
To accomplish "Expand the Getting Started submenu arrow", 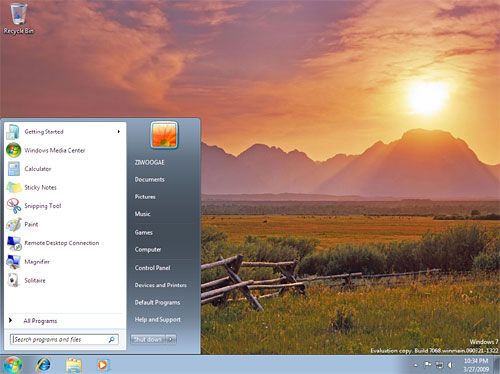I will 118,132.
